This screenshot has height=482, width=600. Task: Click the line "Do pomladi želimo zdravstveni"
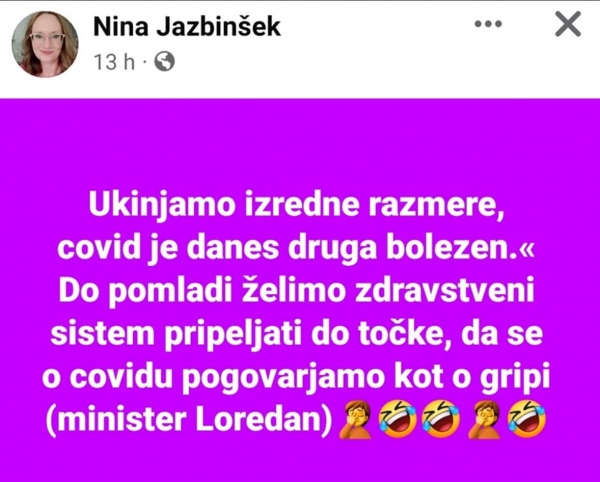(297, 292)
